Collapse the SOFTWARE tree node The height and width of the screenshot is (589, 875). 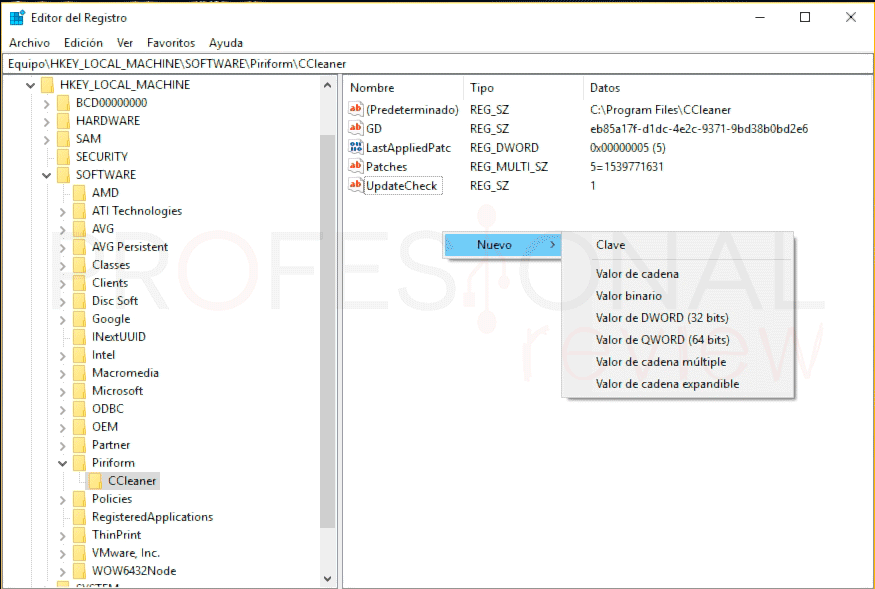pyautogui.click(x=47, y=175)
